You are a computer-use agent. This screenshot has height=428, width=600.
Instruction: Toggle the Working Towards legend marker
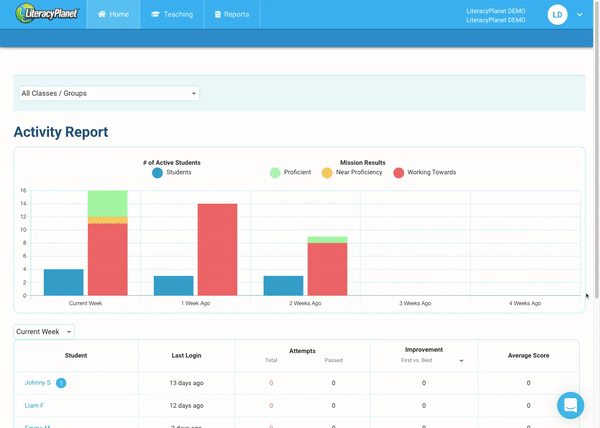tap(398, 173)
